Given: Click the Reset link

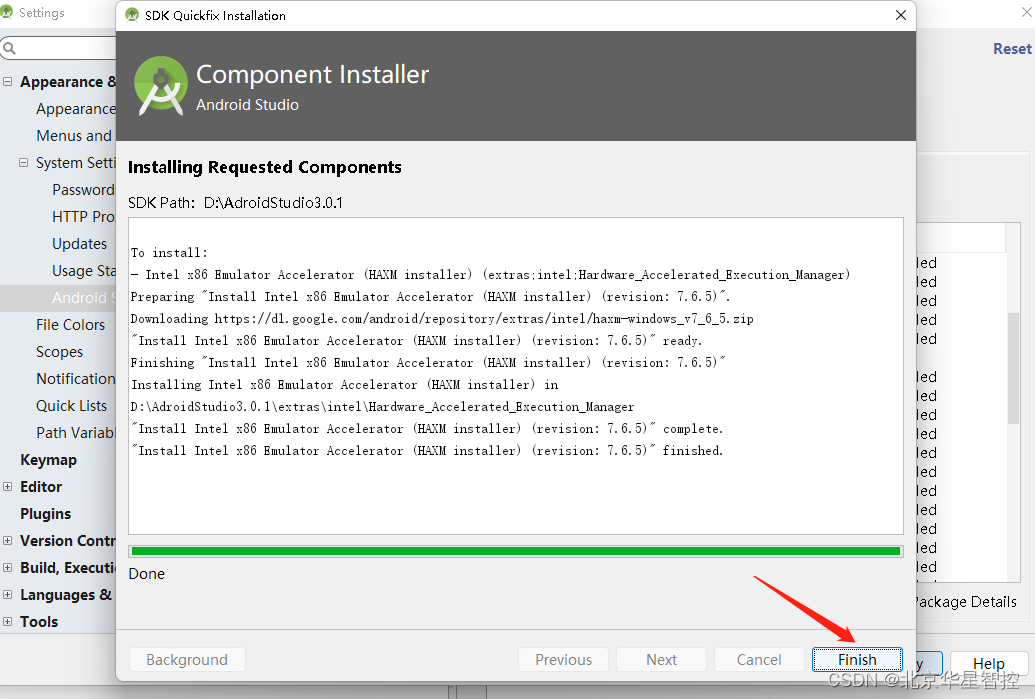Looking at the screenshot, I should tap(1012, 49).
